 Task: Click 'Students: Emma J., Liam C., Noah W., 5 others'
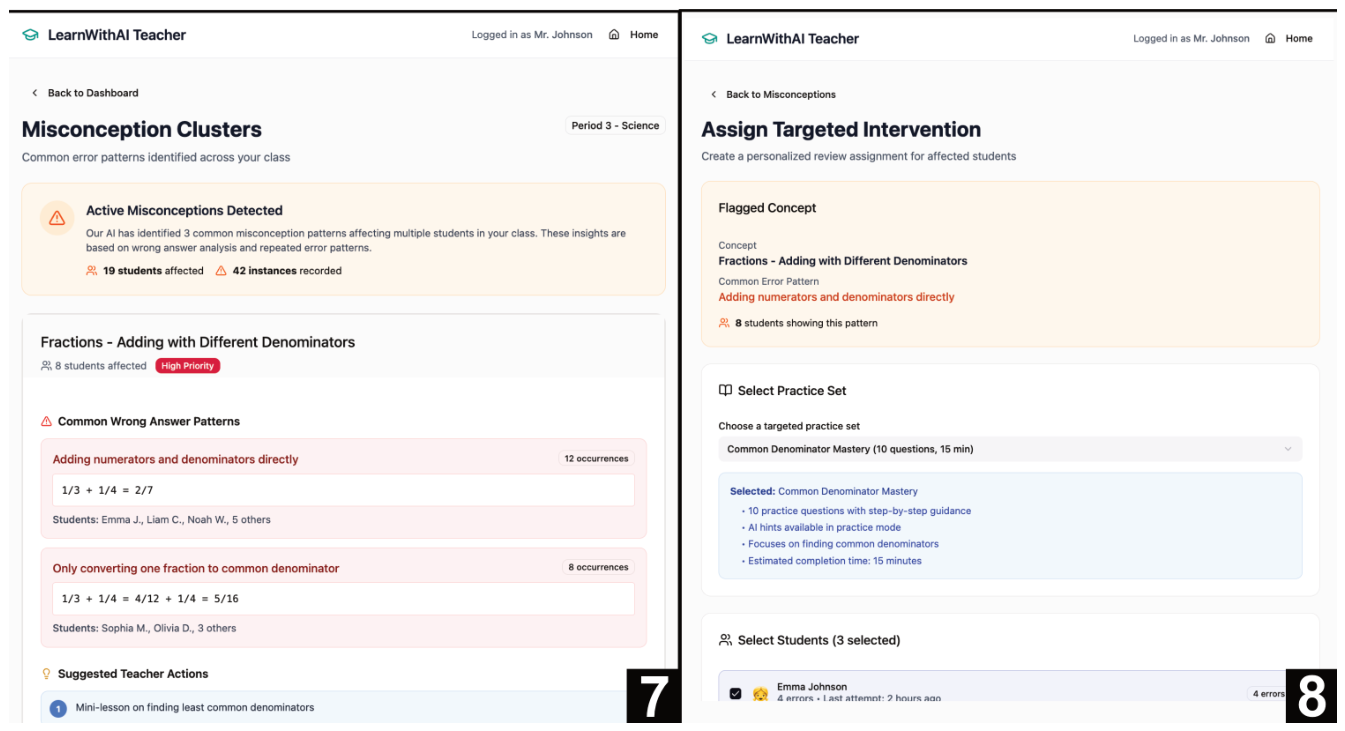point(161,520)
